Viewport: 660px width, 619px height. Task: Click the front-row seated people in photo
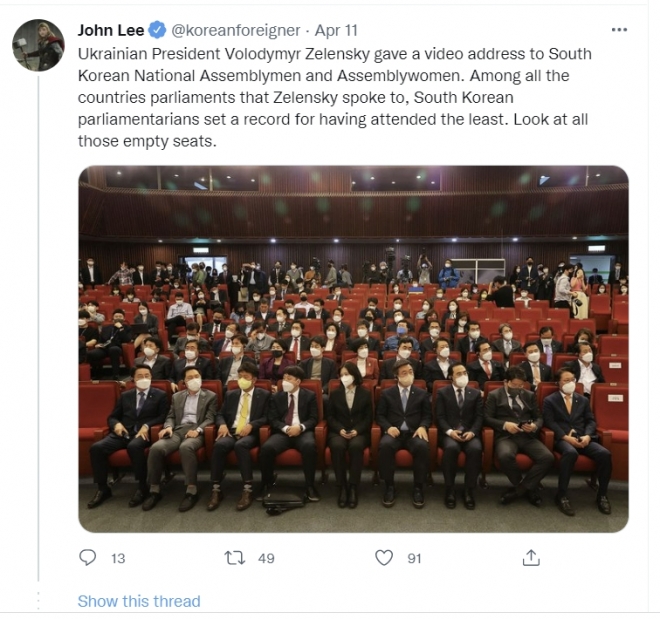(349, 438)
